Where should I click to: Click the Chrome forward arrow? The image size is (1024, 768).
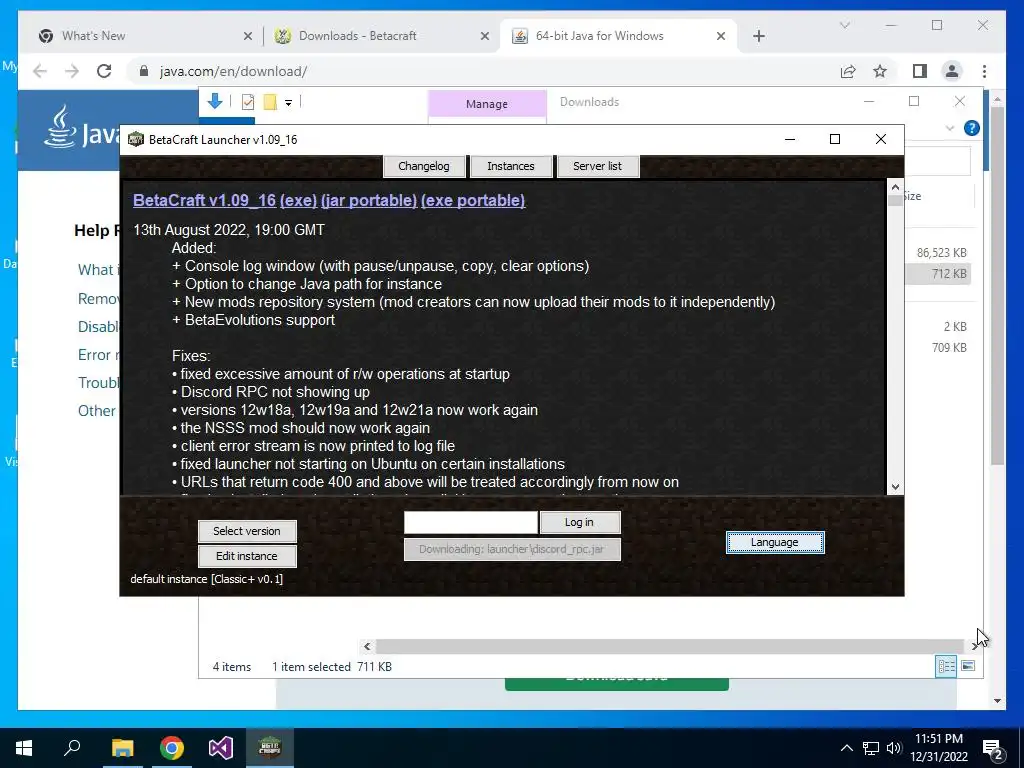(x=72, y=71)
